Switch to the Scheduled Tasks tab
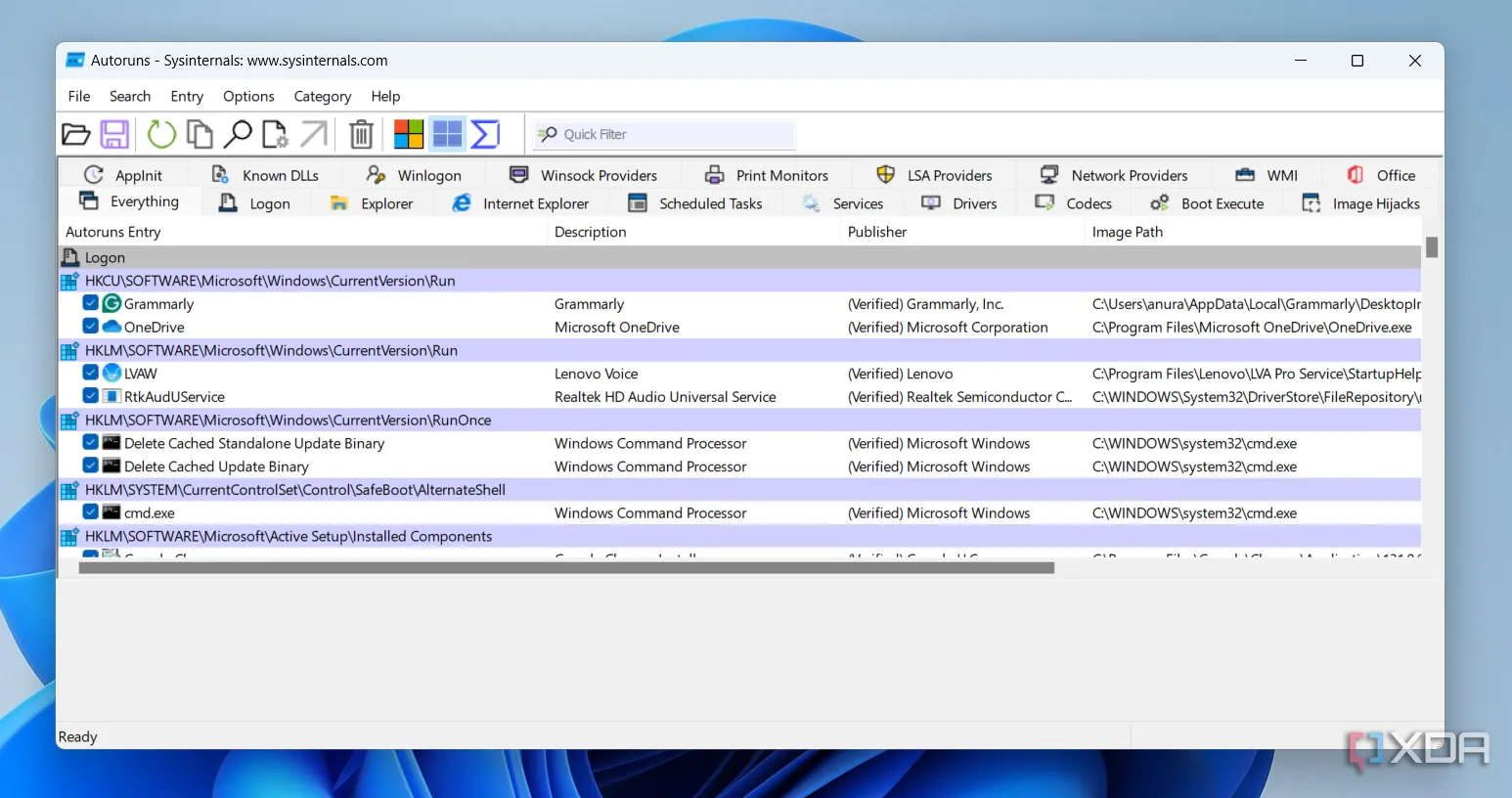Image resolution: width=1512 pixels, height=798 pixels. [695, 203]
